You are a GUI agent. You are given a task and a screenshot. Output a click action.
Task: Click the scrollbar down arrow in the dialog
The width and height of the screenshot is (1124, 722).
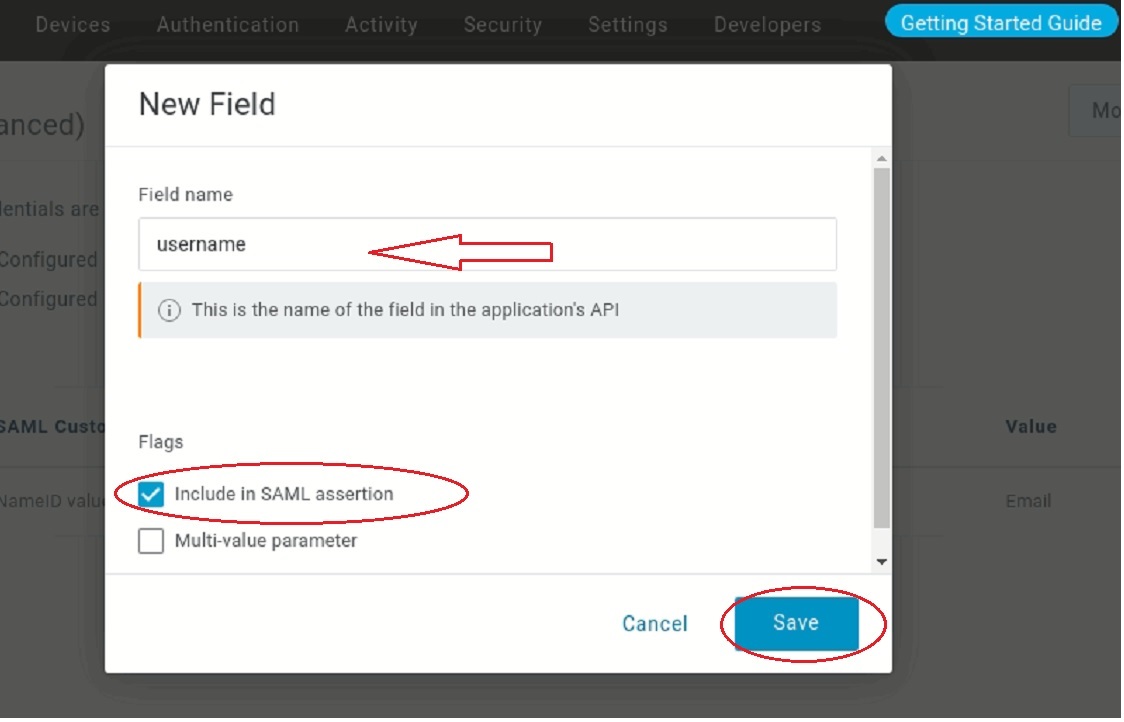881,563
